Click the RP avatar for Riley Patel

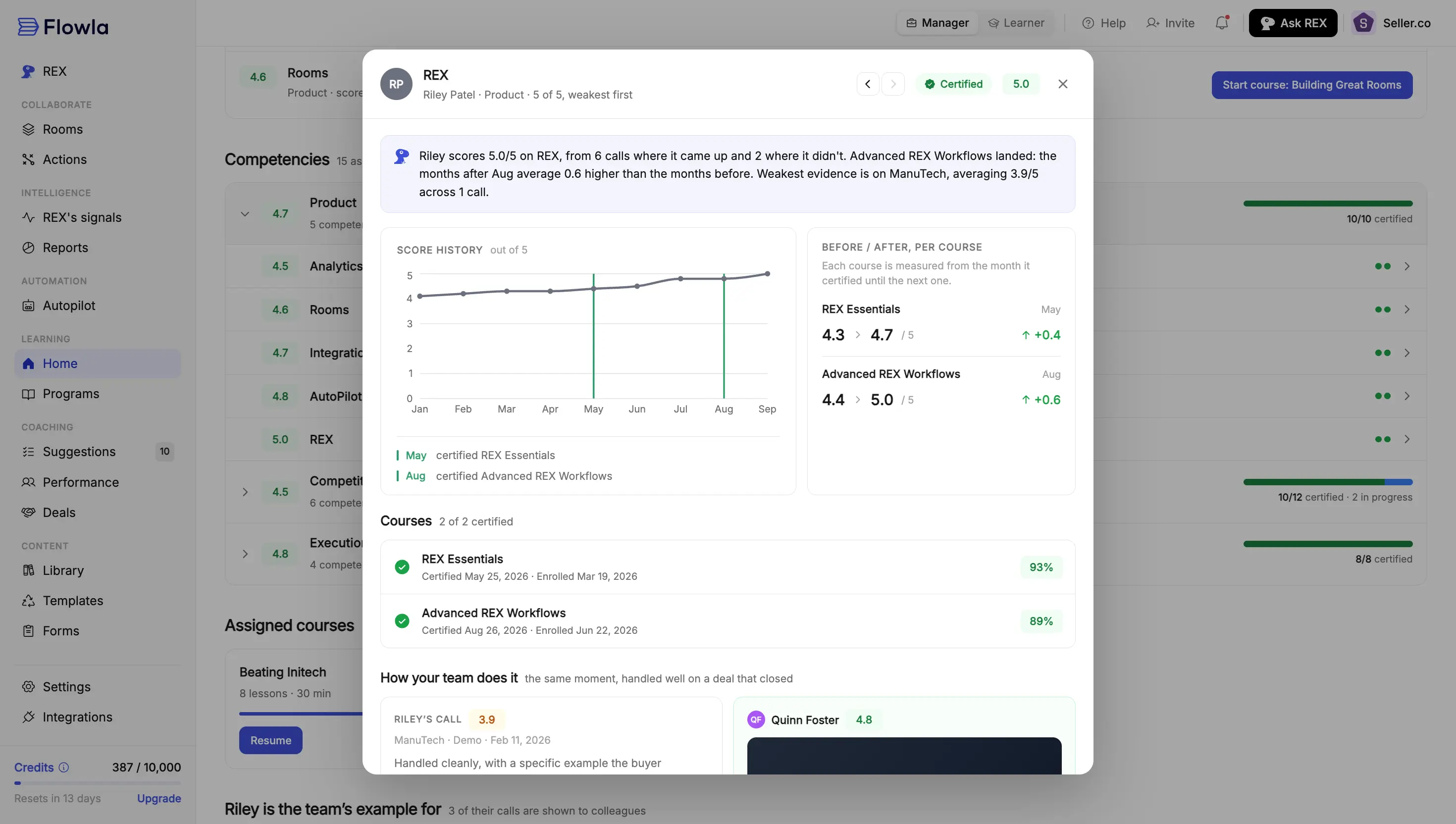396,84
